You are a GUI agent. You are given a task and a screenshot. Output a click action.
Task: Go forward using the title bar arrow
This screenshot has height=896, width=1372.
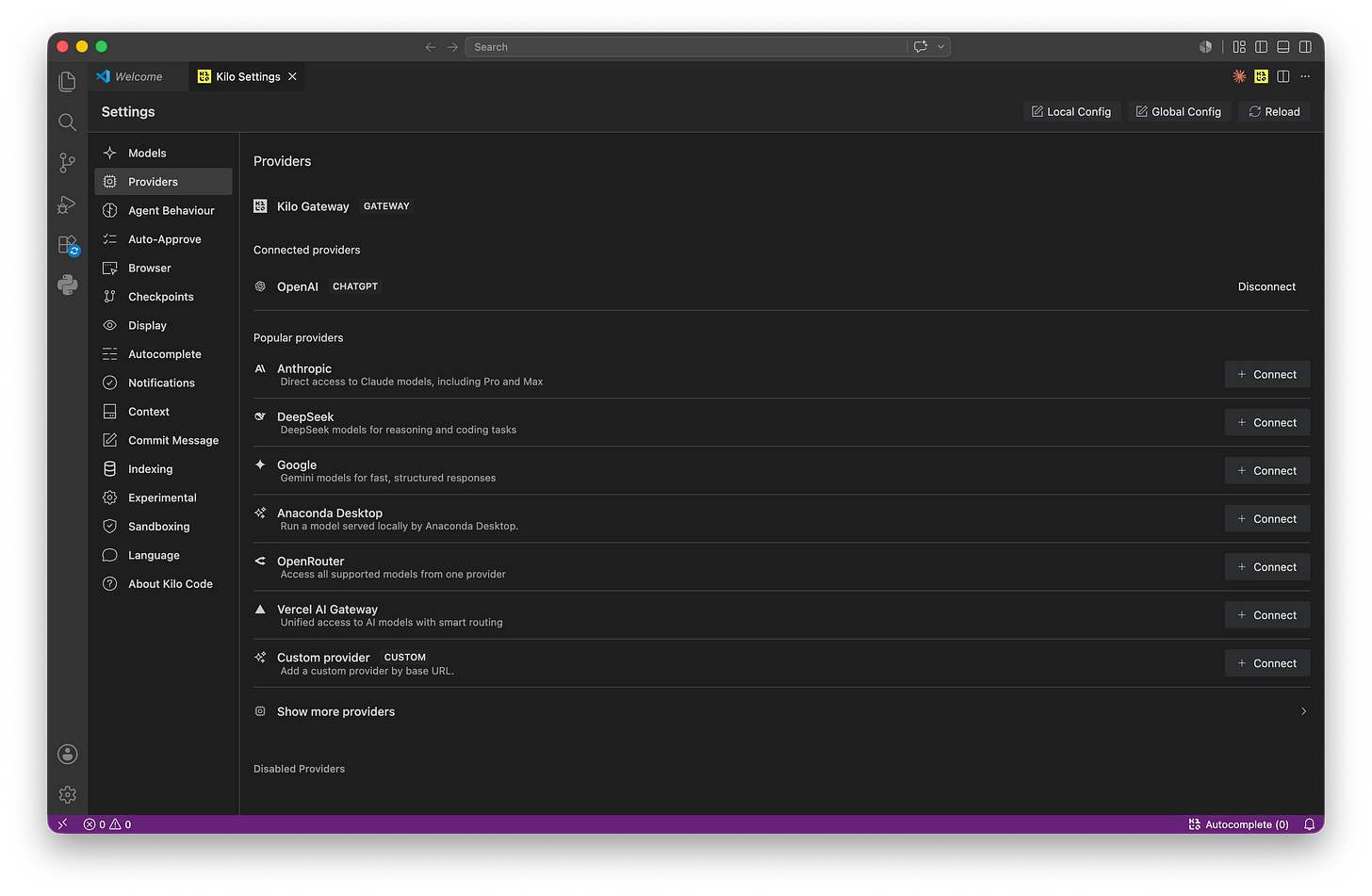452,47
